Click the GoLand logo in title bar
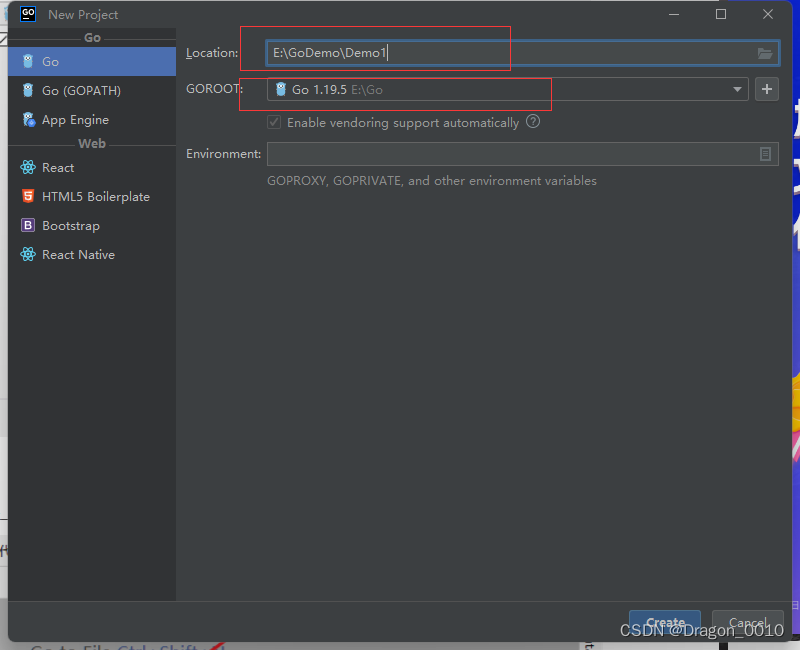This screenshot has height=650, width=800. [x=28, y=14]
